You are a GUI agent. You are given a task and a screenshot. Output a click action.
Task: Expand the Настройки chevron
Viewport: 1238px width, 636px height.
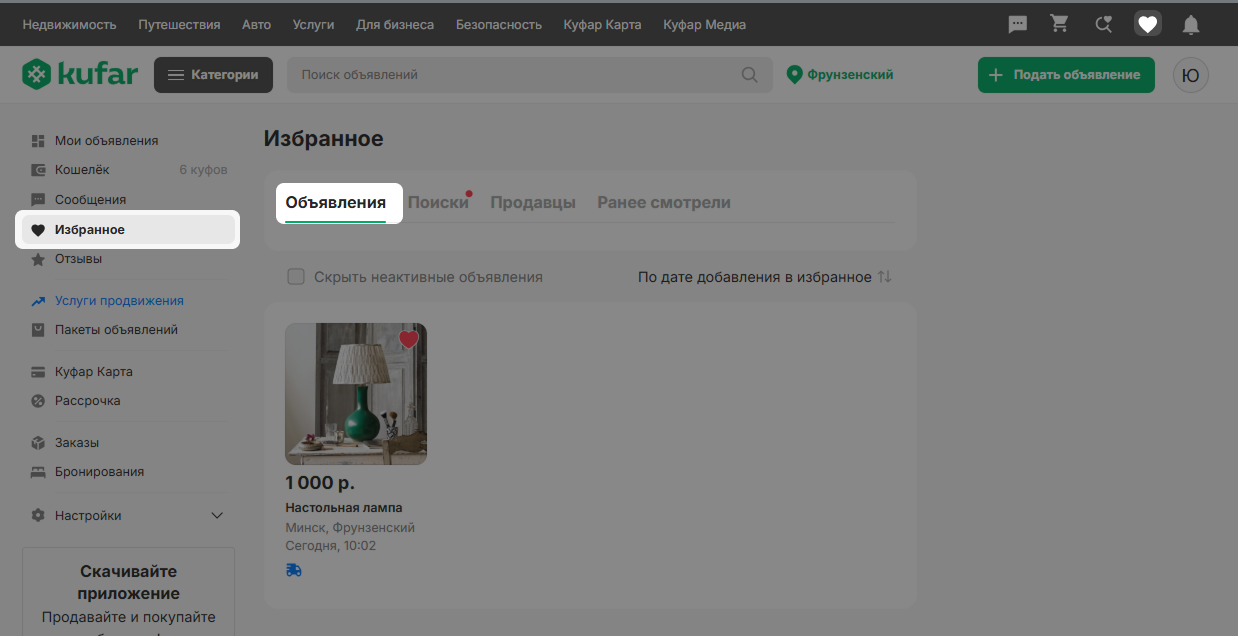(x=217, y=516)
